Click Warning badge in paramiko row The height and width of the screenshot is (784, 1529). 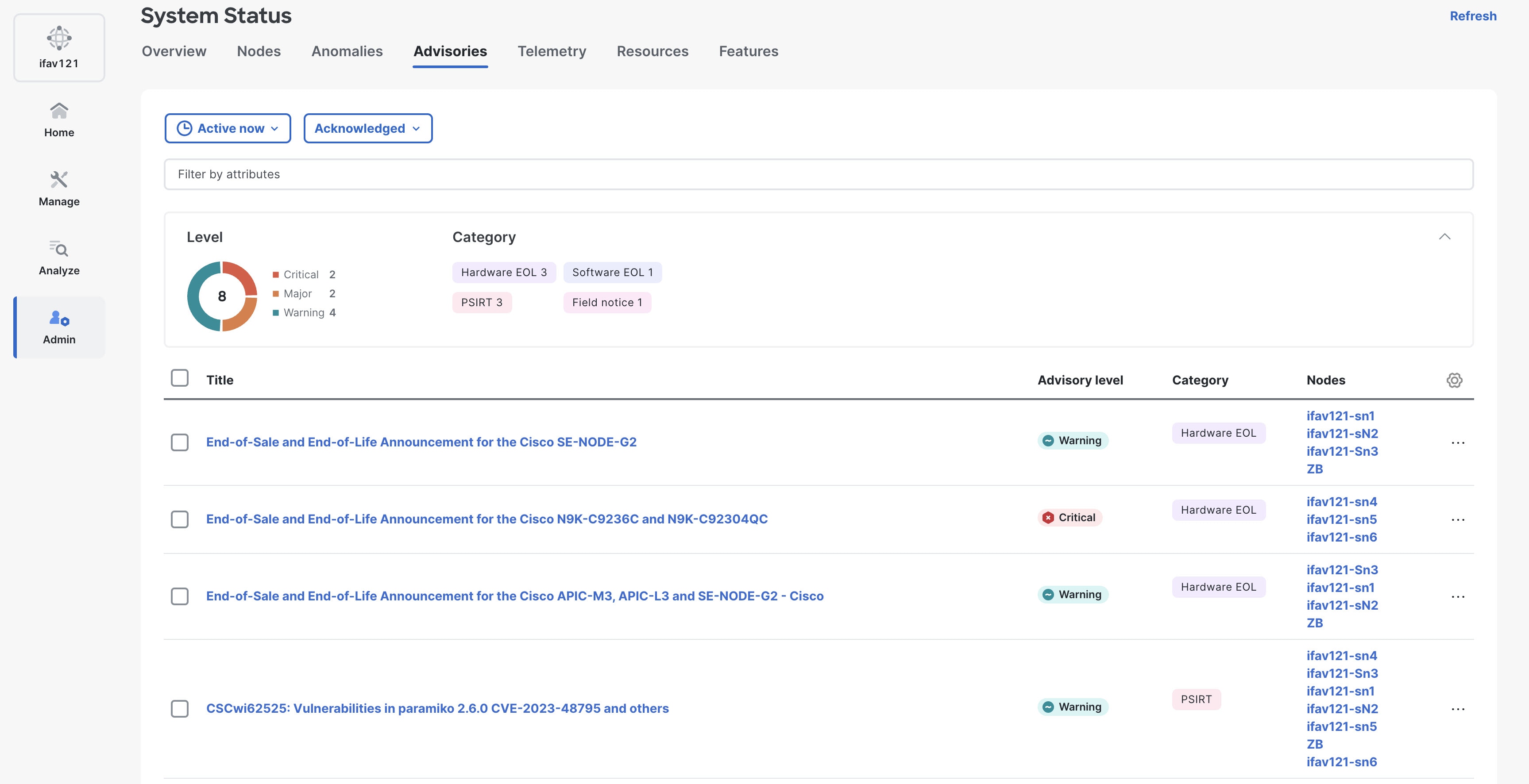1073,707
